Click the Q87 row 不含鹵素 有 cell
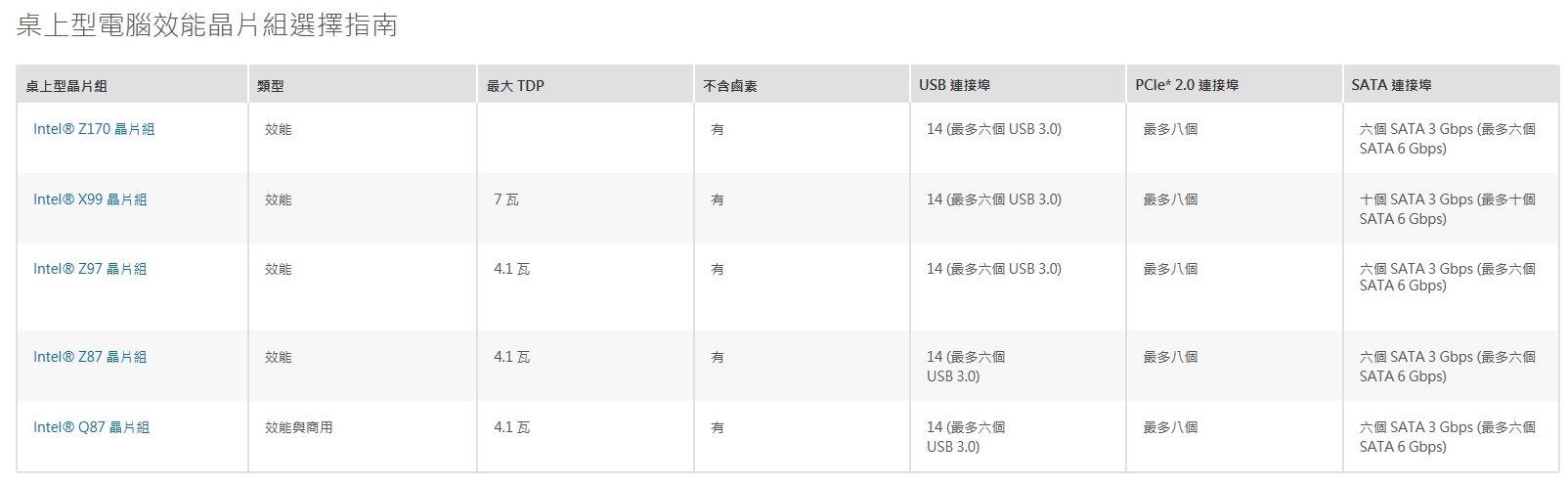1568x484 pixels. [718, 427]
